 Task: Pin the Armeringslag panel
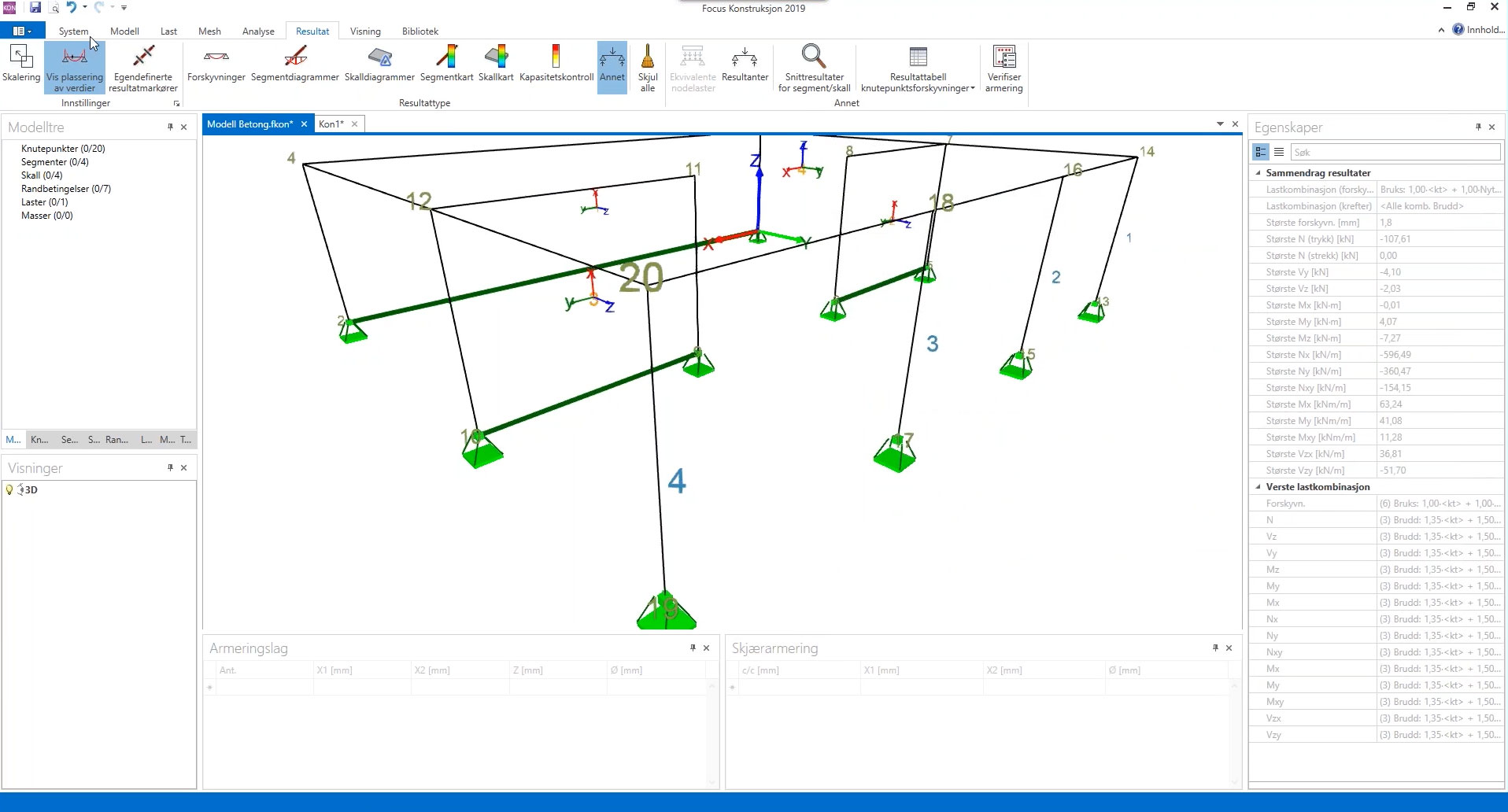point(693,648)
